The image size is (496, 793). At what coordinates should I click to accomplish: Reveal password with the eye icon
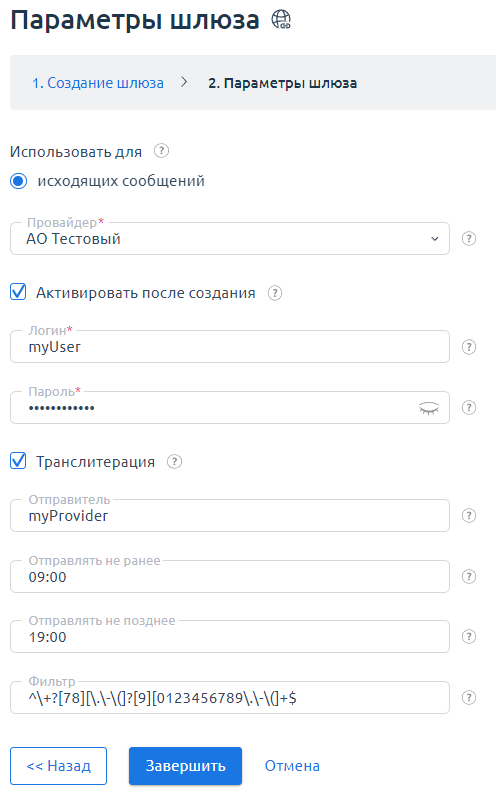429,408
